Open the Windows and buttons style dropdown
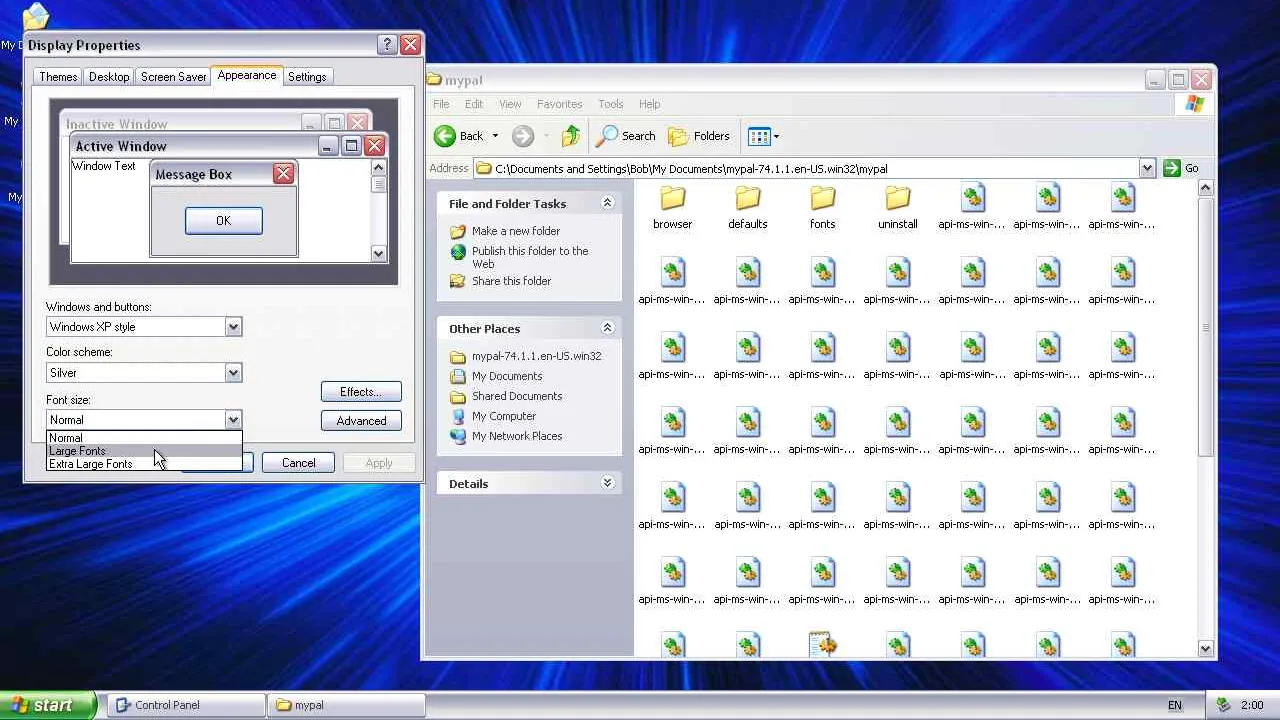 tap(233, 327)
